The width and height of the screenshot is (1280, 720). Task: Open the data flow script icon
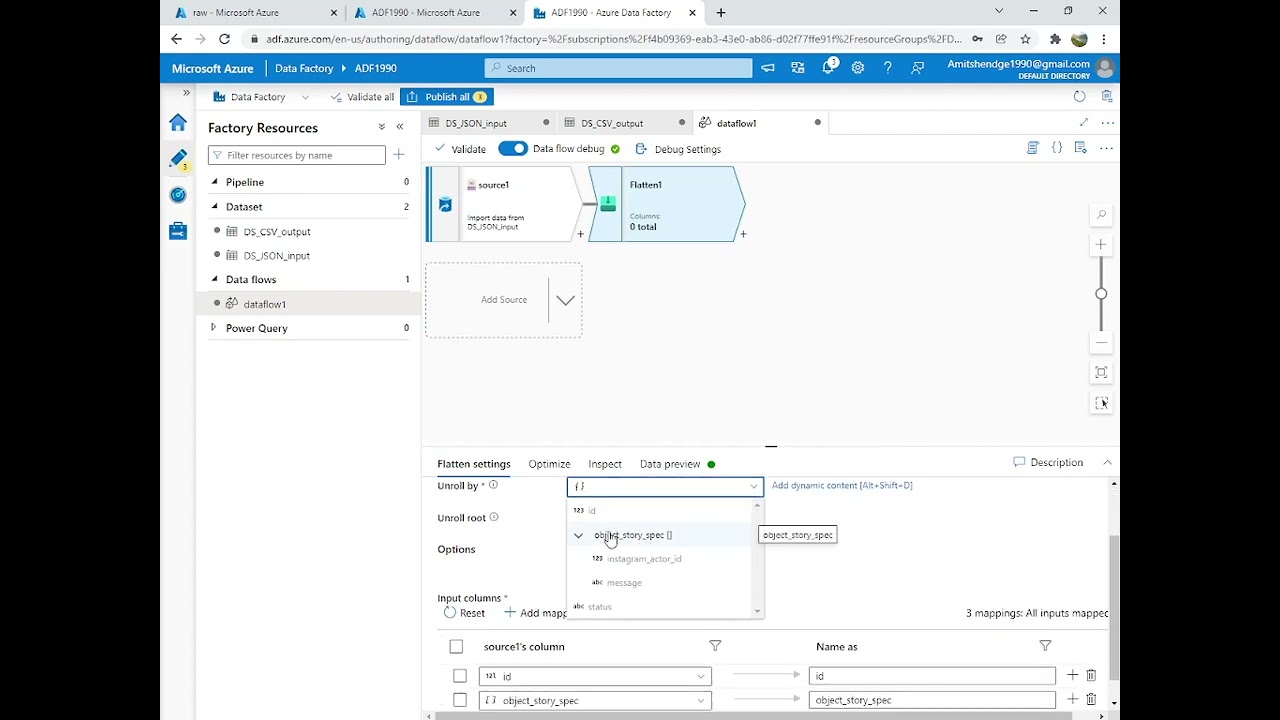1033,148
